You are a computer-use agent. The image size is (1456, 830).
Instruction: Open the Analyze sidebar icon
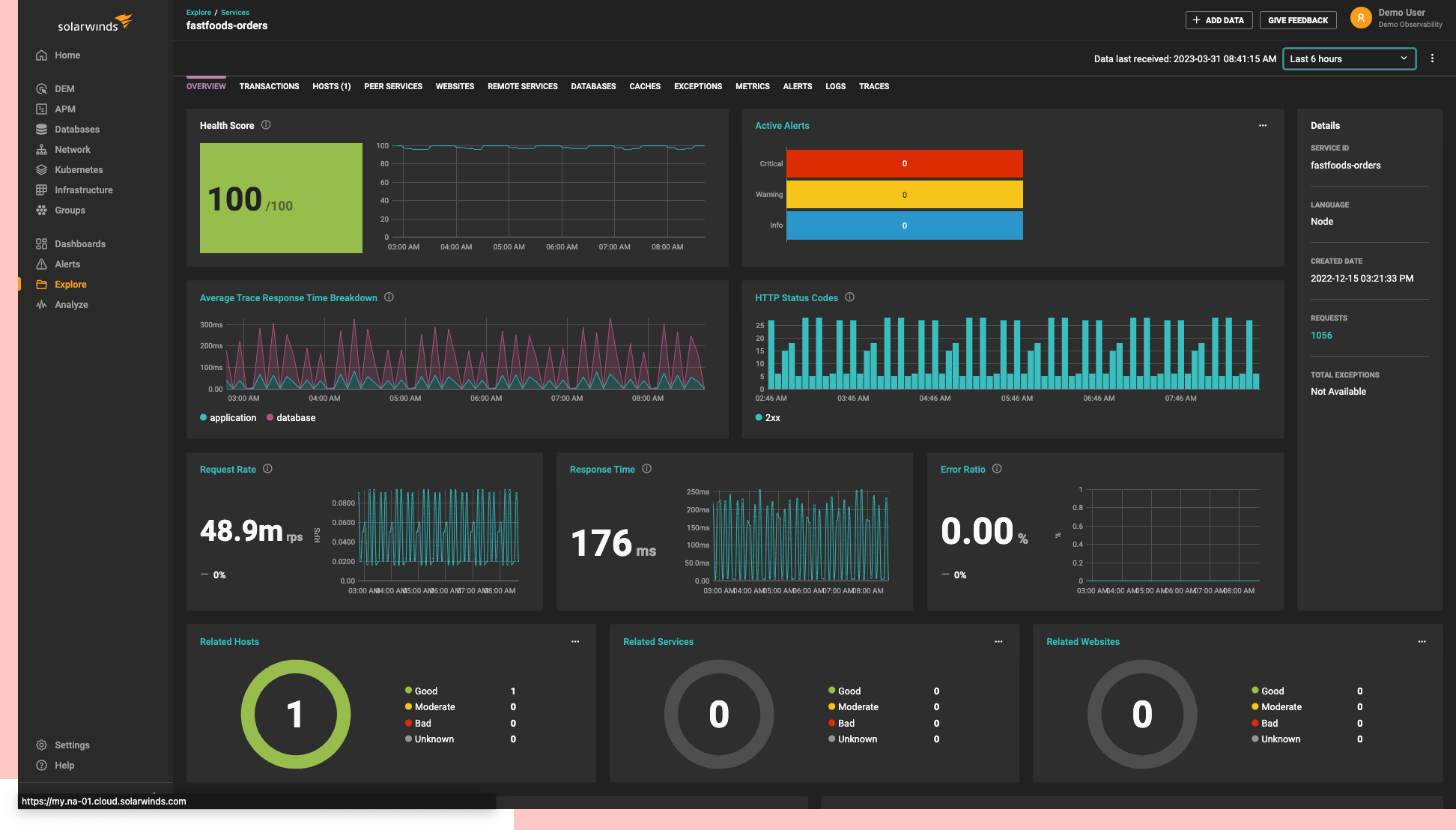pyautogui.click(x=42, y=305)
